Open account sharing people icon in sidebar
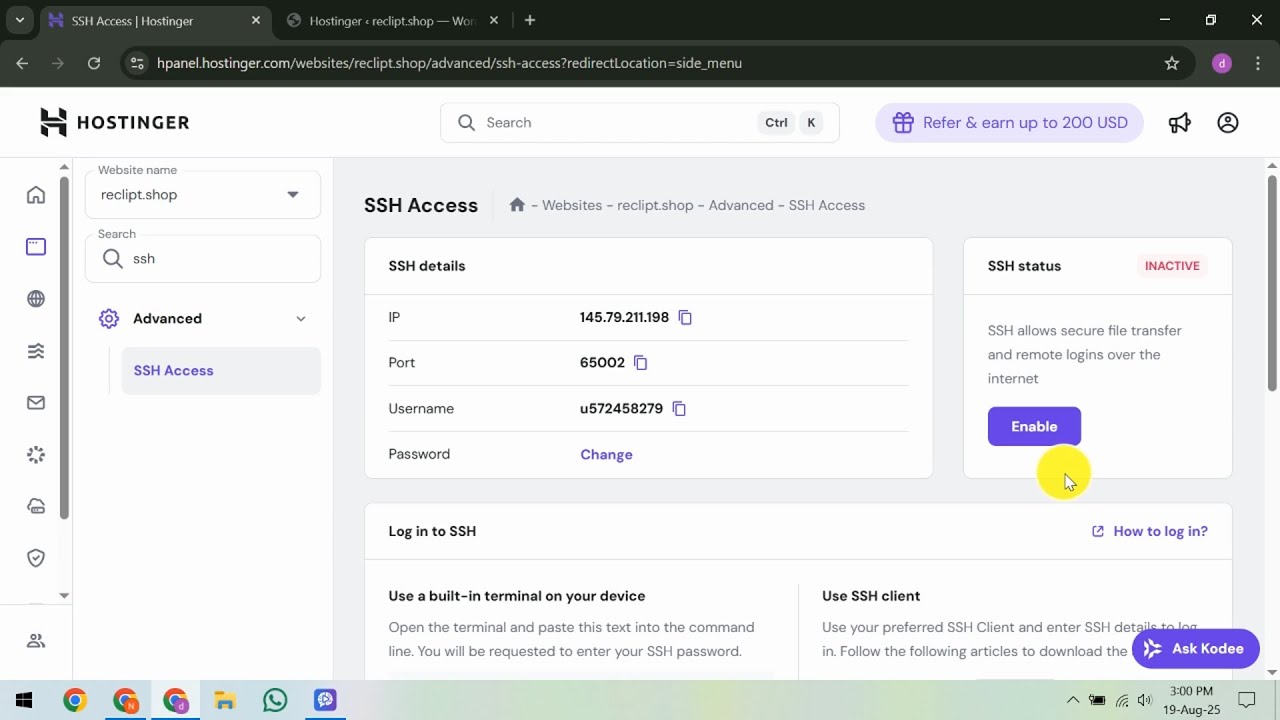 pyautogui.click(x=36, y=641)
